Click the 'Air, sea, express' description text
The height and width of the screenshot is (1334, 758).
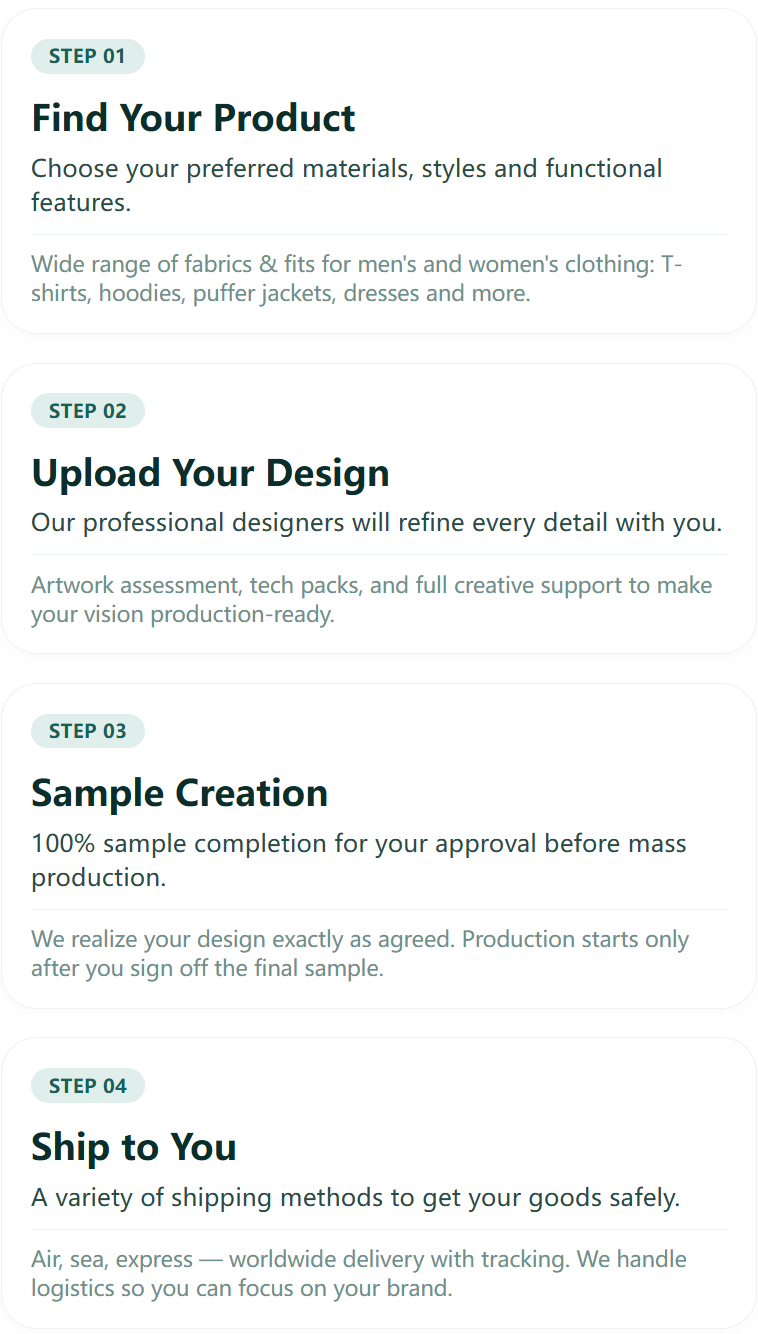[359, 1273]
